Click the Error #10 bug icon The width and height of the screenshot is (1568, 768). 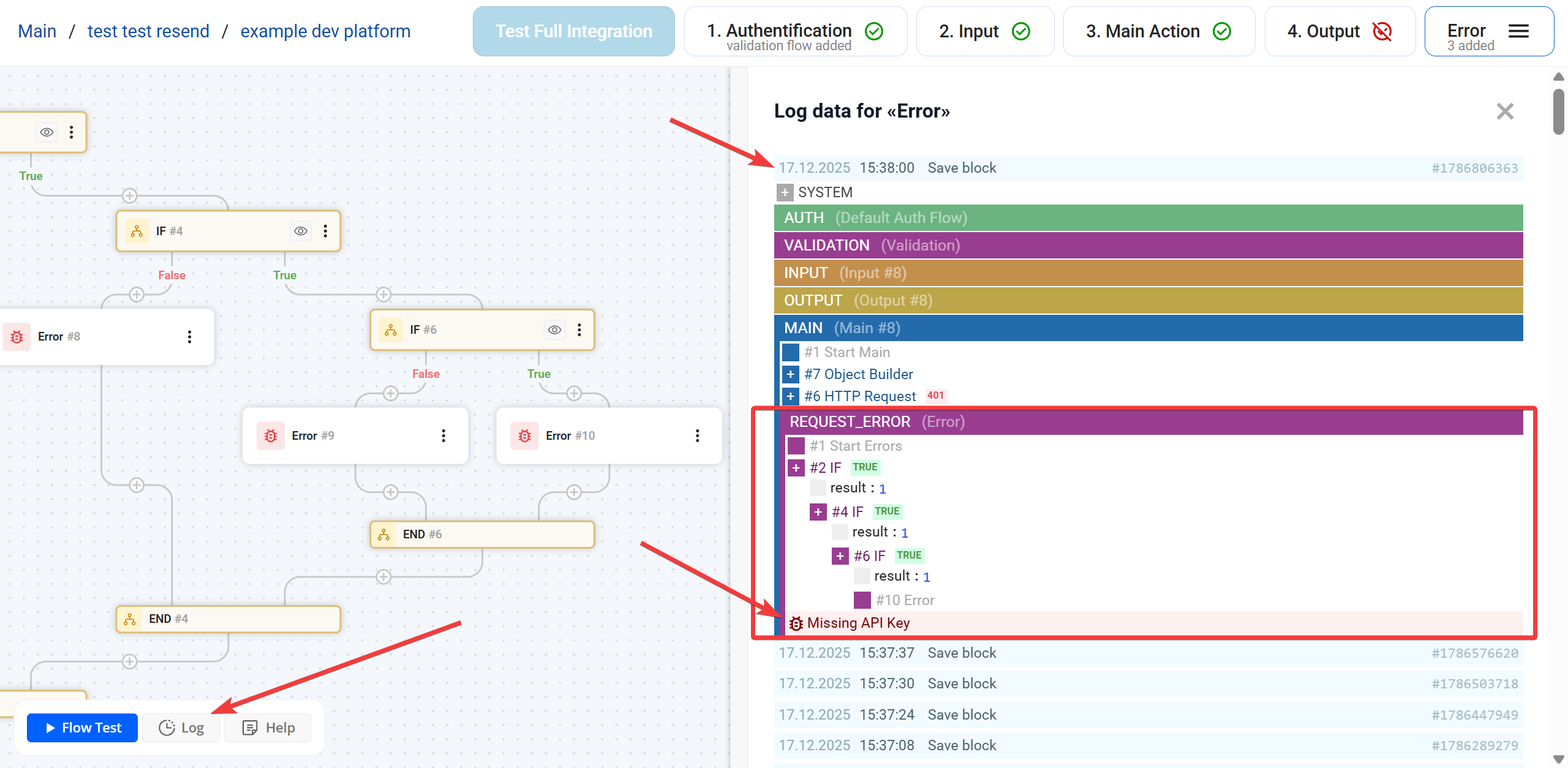(525, 435)
